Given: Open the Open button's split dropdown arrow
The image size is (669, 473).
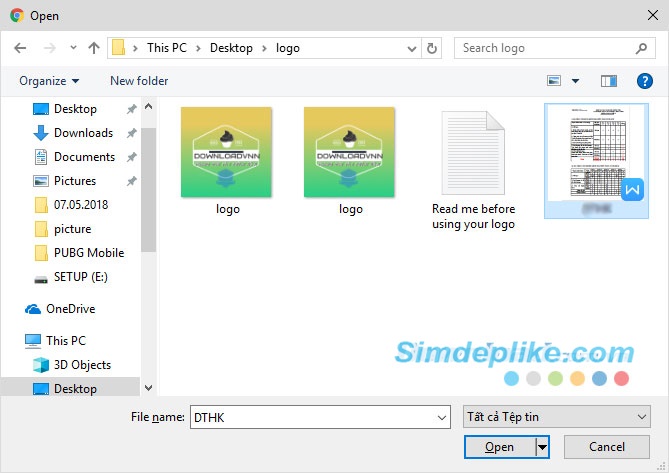Looking at the screenshot, I should 542,447.
